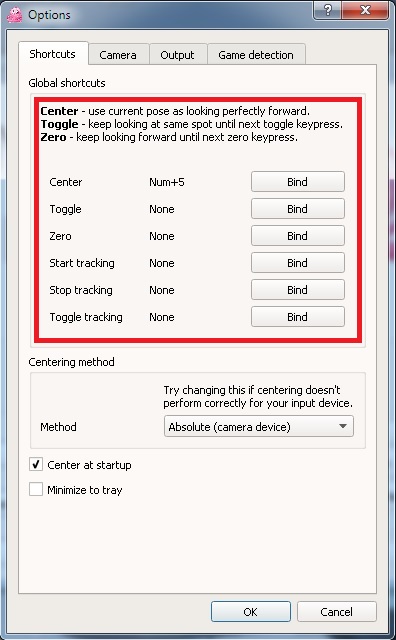Screen dimensions: 396x640
Task: Bind a key for Start tracking
Action: [x=298, y=262]
